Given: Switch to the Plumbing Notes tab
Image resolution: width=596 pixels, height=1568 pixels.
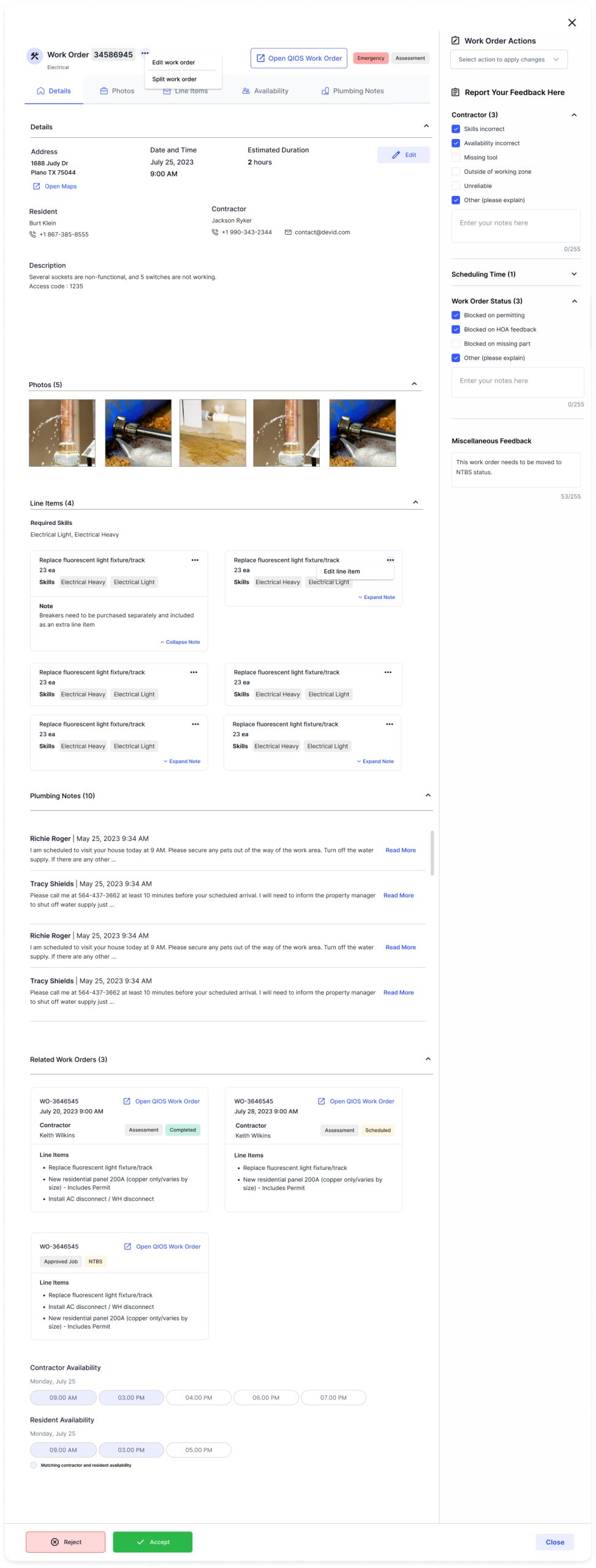Looking at the screenshot, I should click(353, 91).
